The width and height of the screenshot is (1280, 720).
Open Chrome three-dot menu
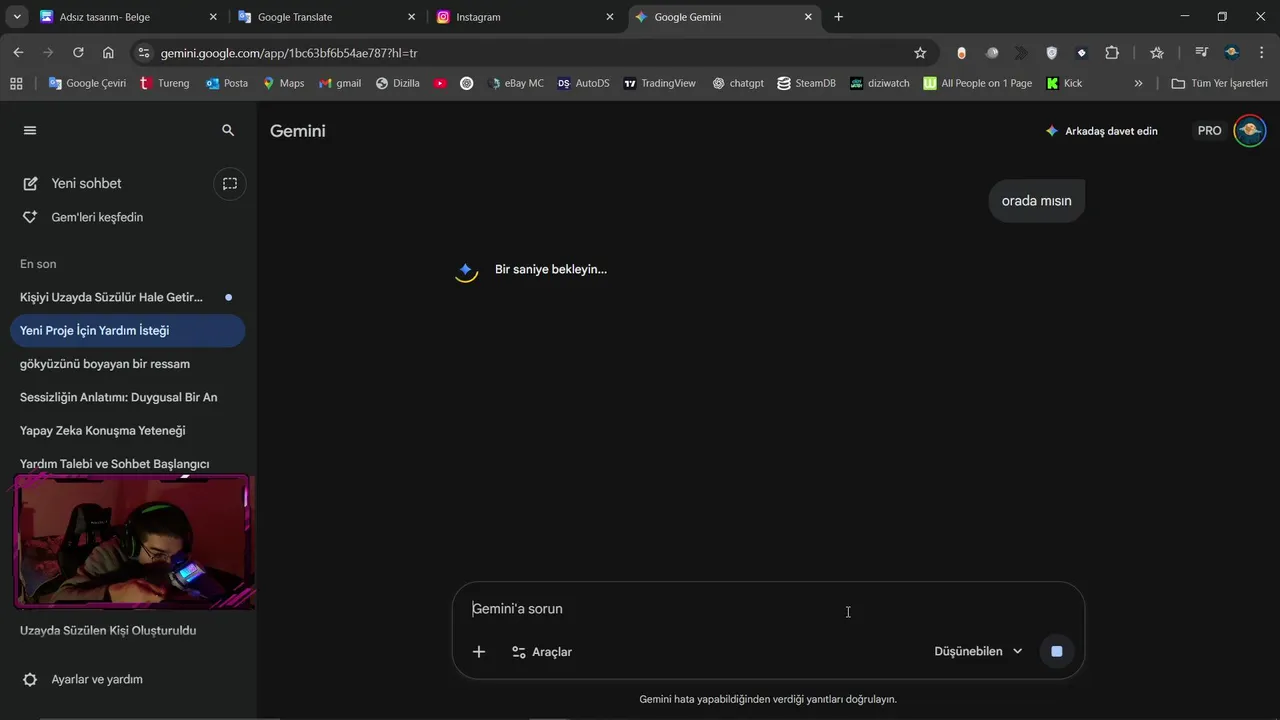click(x=1262, y=53)
